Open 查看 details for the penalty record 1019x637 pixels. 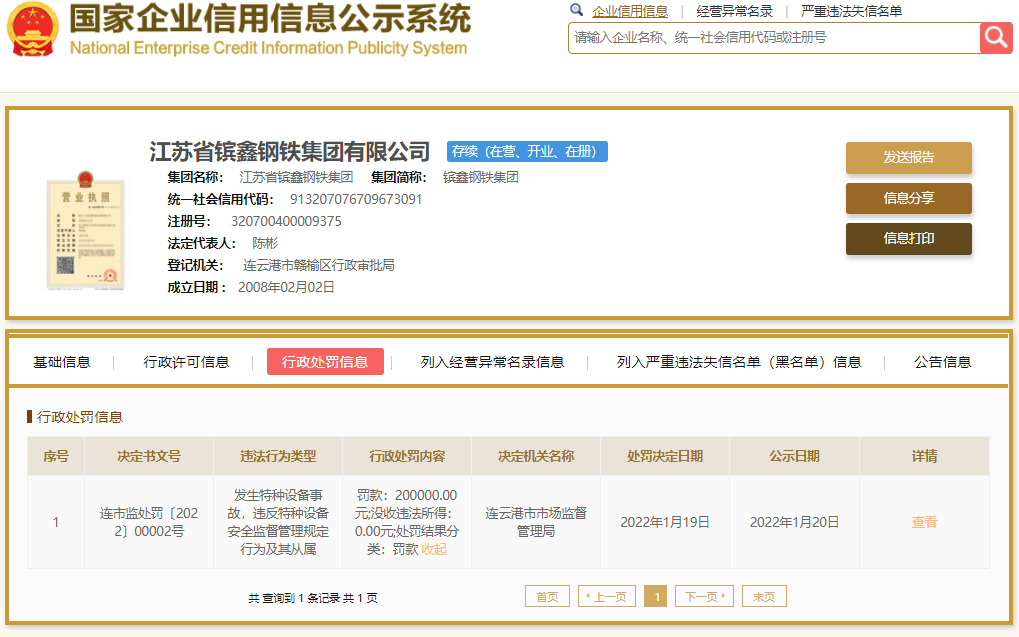point(924,522)
